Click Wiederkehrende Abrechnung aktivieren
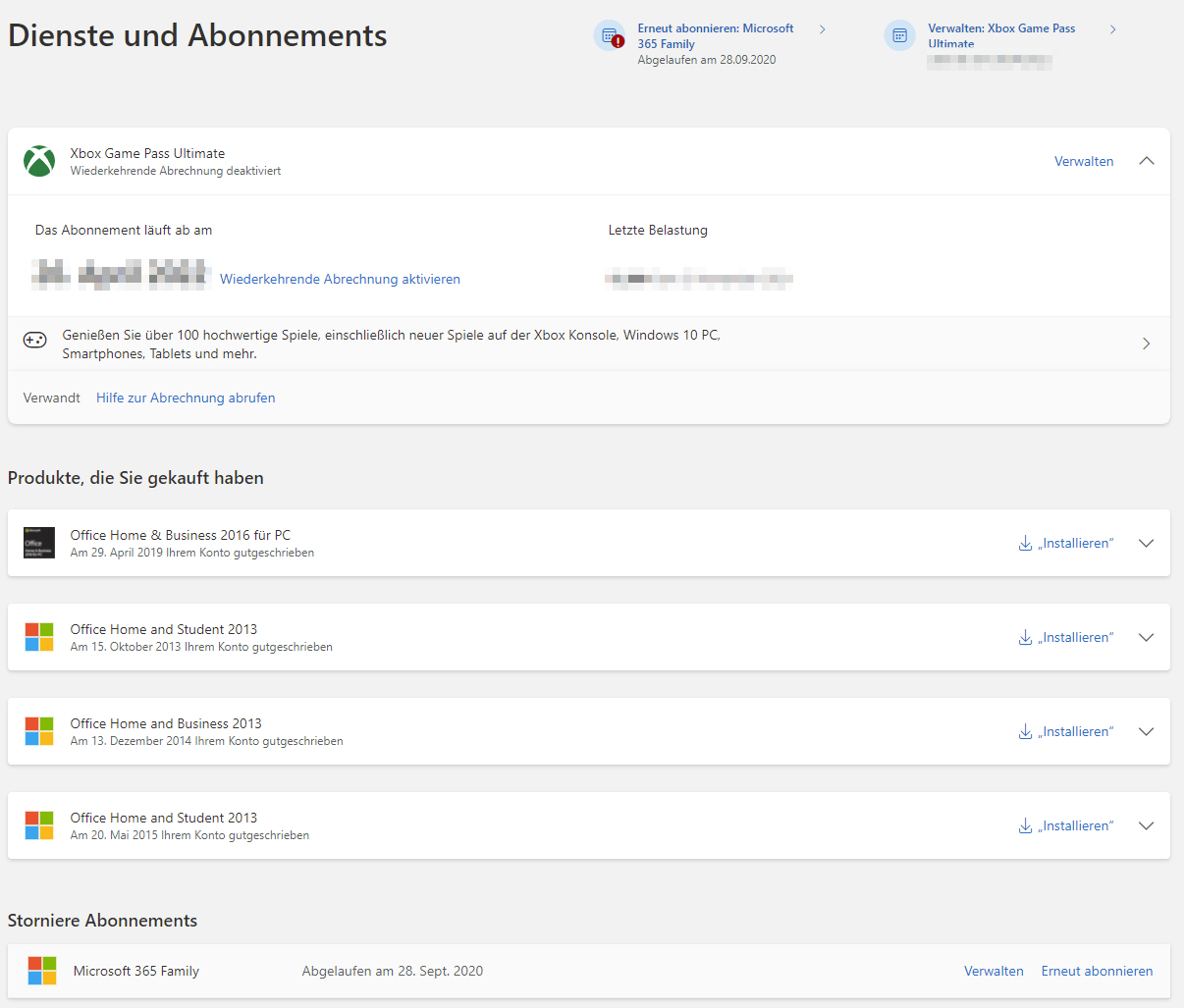Screen dimensions: 1184x1008 (340, 279)
